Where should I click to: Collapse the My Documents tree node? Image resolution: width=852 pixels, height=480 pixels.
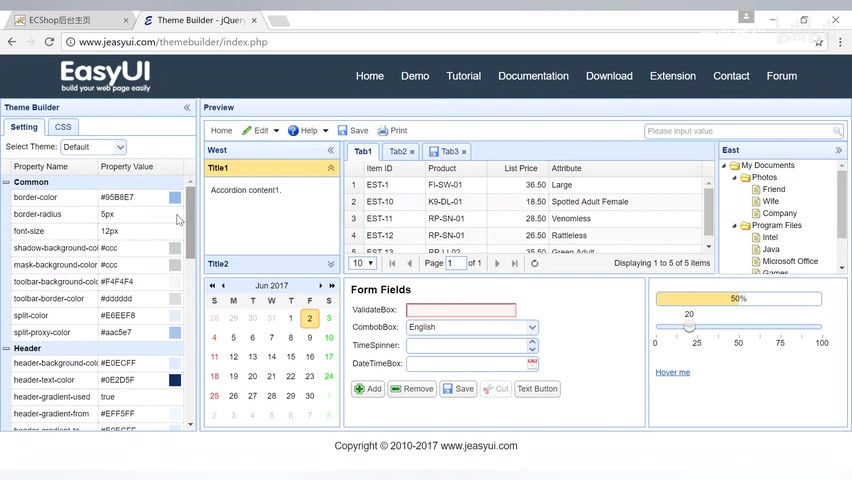[x=724, y=166]
